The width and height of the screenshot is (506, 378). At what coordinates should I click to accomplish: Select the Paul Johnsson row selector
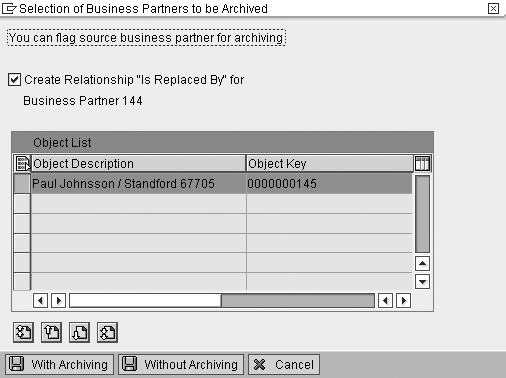click(22, 184)
